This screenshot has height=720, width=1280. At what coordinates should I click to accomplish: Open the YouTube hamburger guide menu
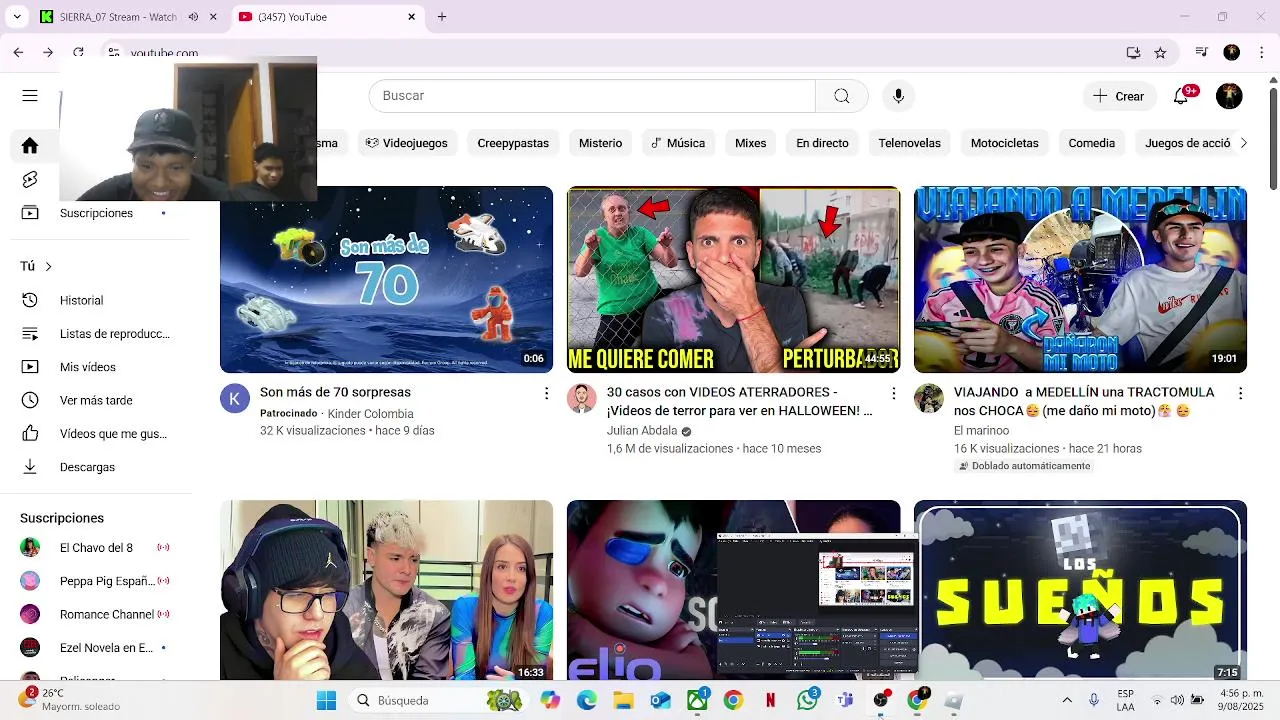[30, 96]
